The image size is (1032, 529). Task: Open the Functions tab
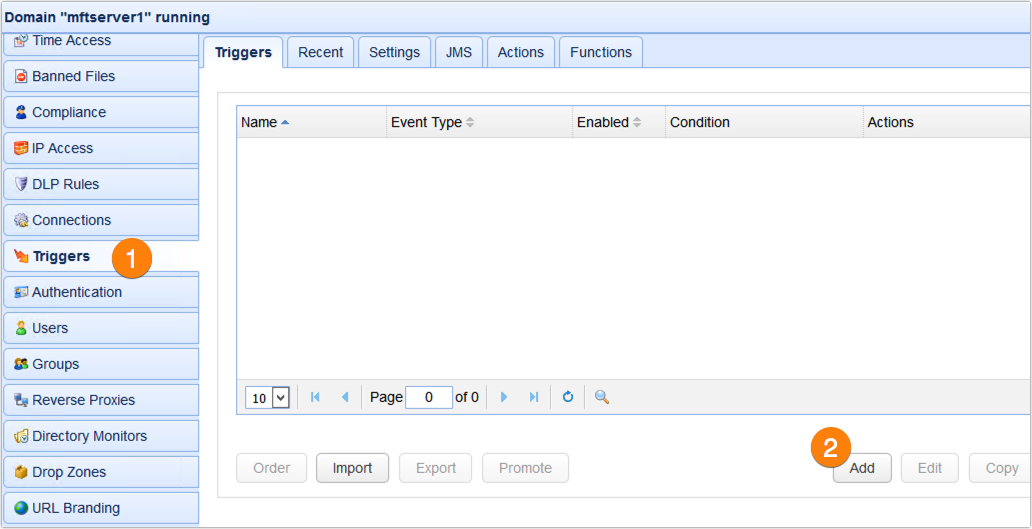click(x=601, y=53)
